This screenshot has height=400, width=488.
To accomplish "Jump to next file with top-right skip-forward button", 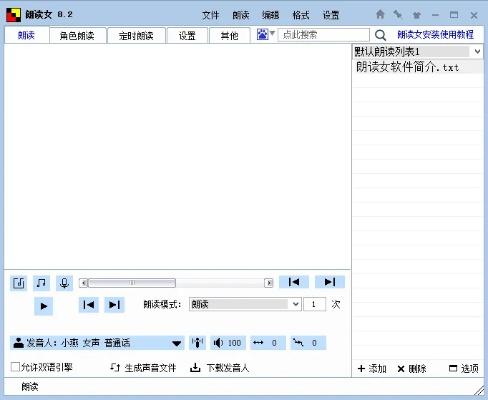I will point(330,282).
